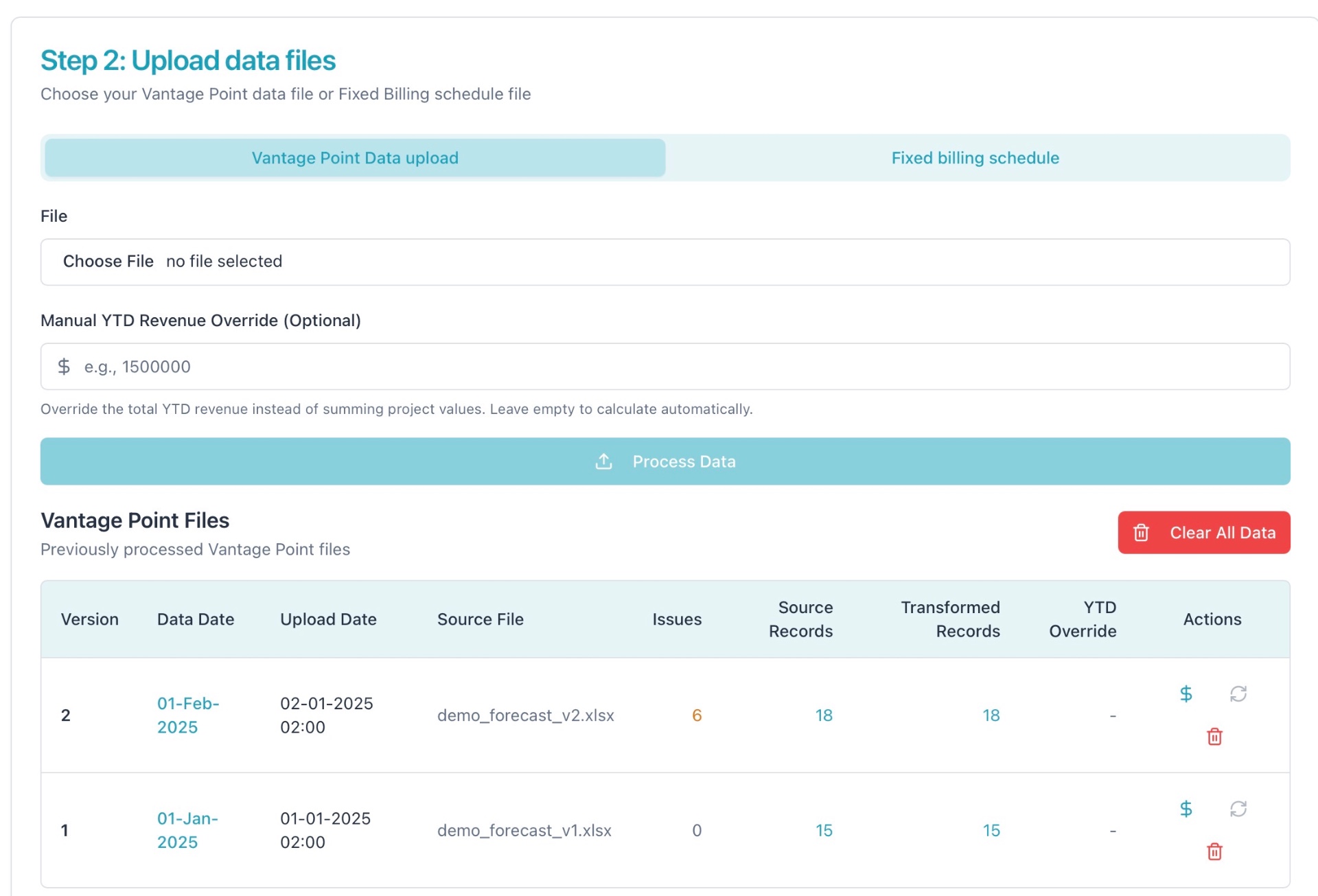Image resolution: width=1318 pixels, height=896 pixels.
Task: Click the issues count 6 for version 2
Action: [697, 715]
